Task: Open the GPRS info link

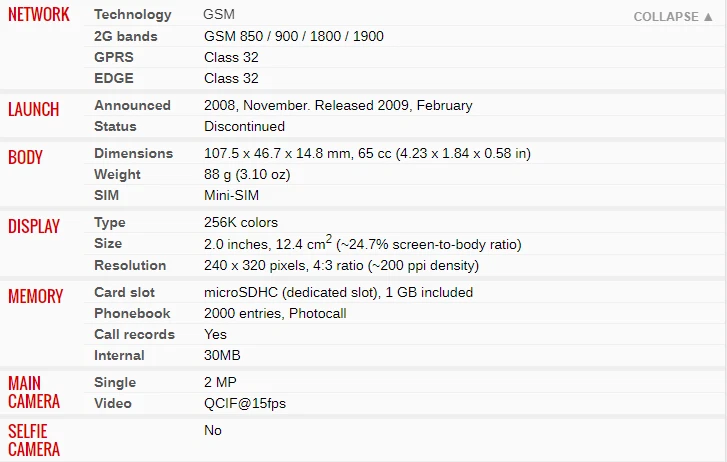Action: (x=114, y=57)
